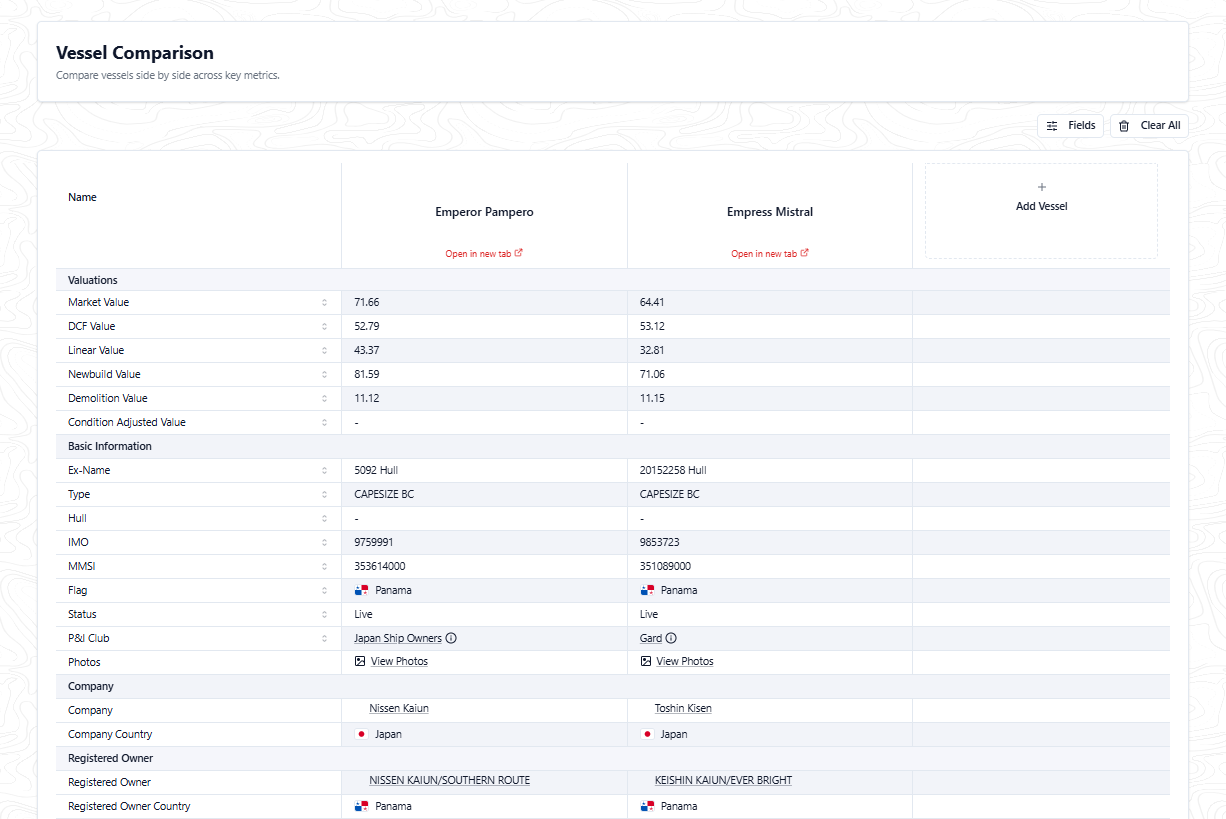Click Market Value 71.66 cell
This screenshot has width=1226, height=819.
tap(484, 302)
